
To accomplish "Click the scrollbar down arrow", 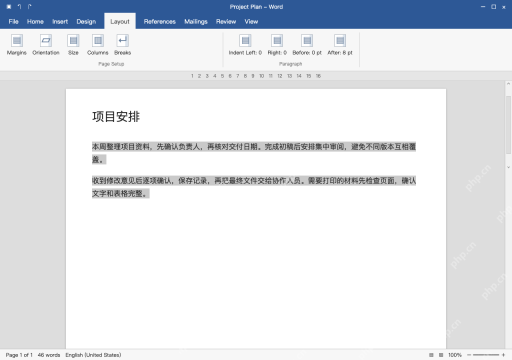I will click(x=508, y=167).
